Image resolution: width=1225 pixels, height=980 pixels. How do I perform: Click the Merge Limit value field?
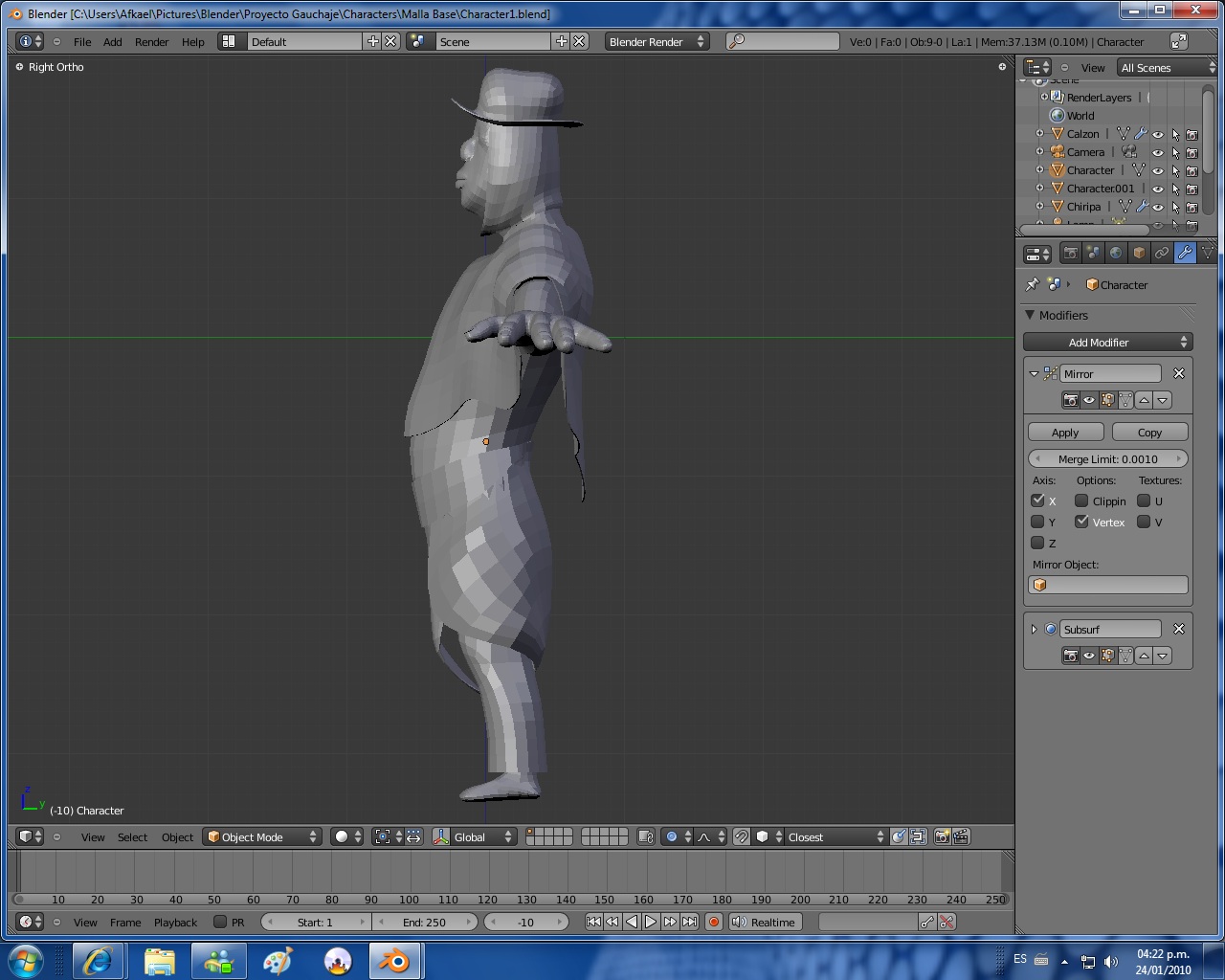point(1107,458)
